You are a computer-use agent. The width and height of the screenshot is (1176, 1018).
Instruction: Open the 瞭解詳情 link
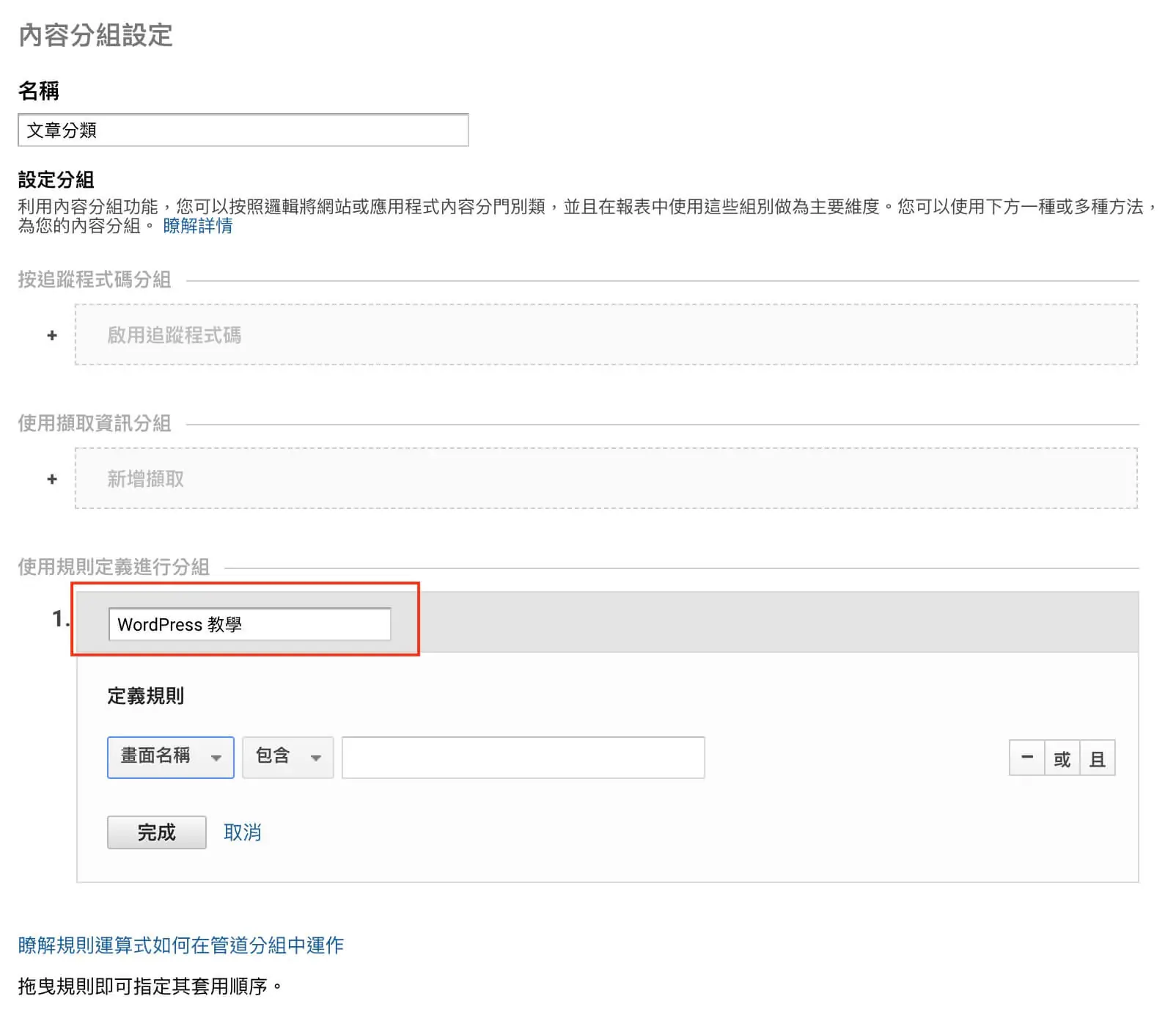pos(197,226)
